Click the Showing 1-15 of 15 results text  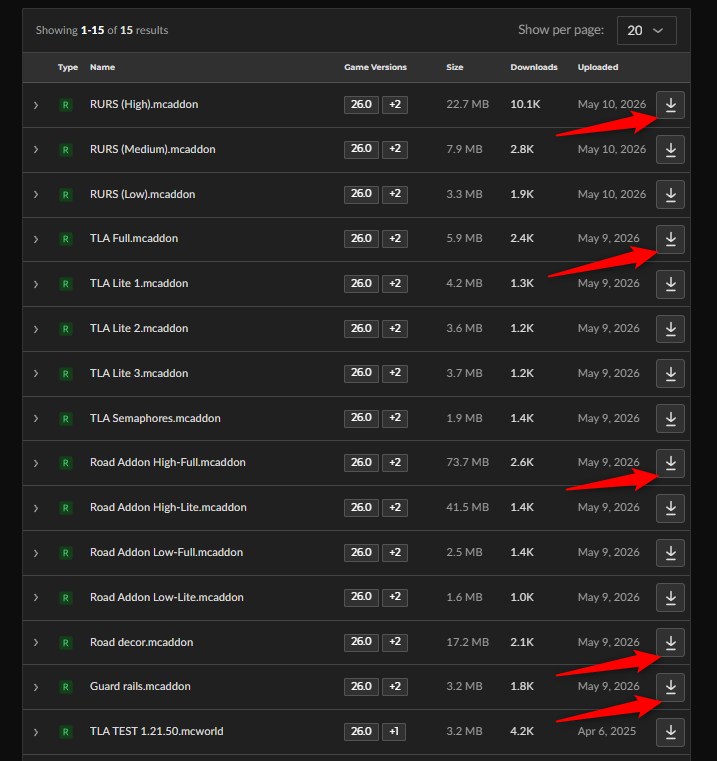[102, 30]
